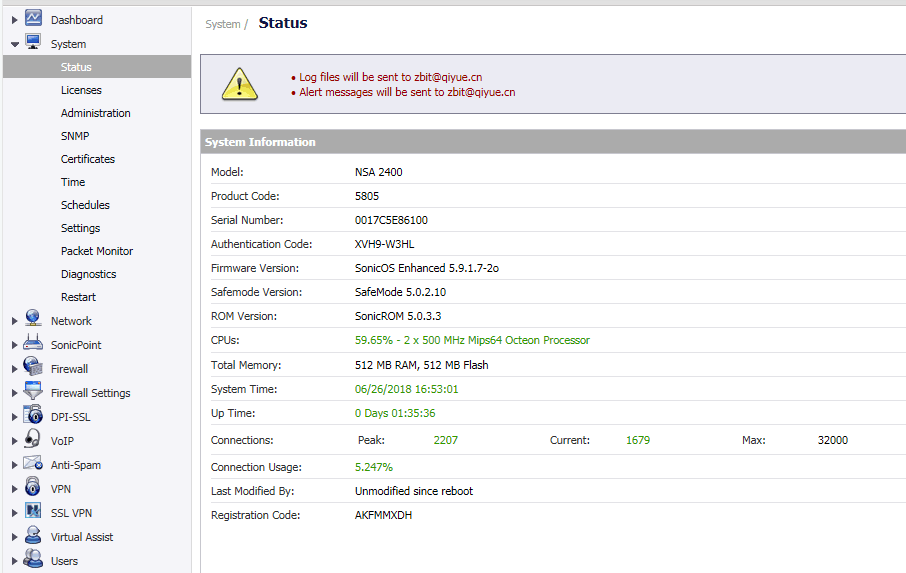Image resolution: width=906 pixels, height=573 pixels.
Task: Click the Anti-Spam envelope icon
Action: (33, 463)
